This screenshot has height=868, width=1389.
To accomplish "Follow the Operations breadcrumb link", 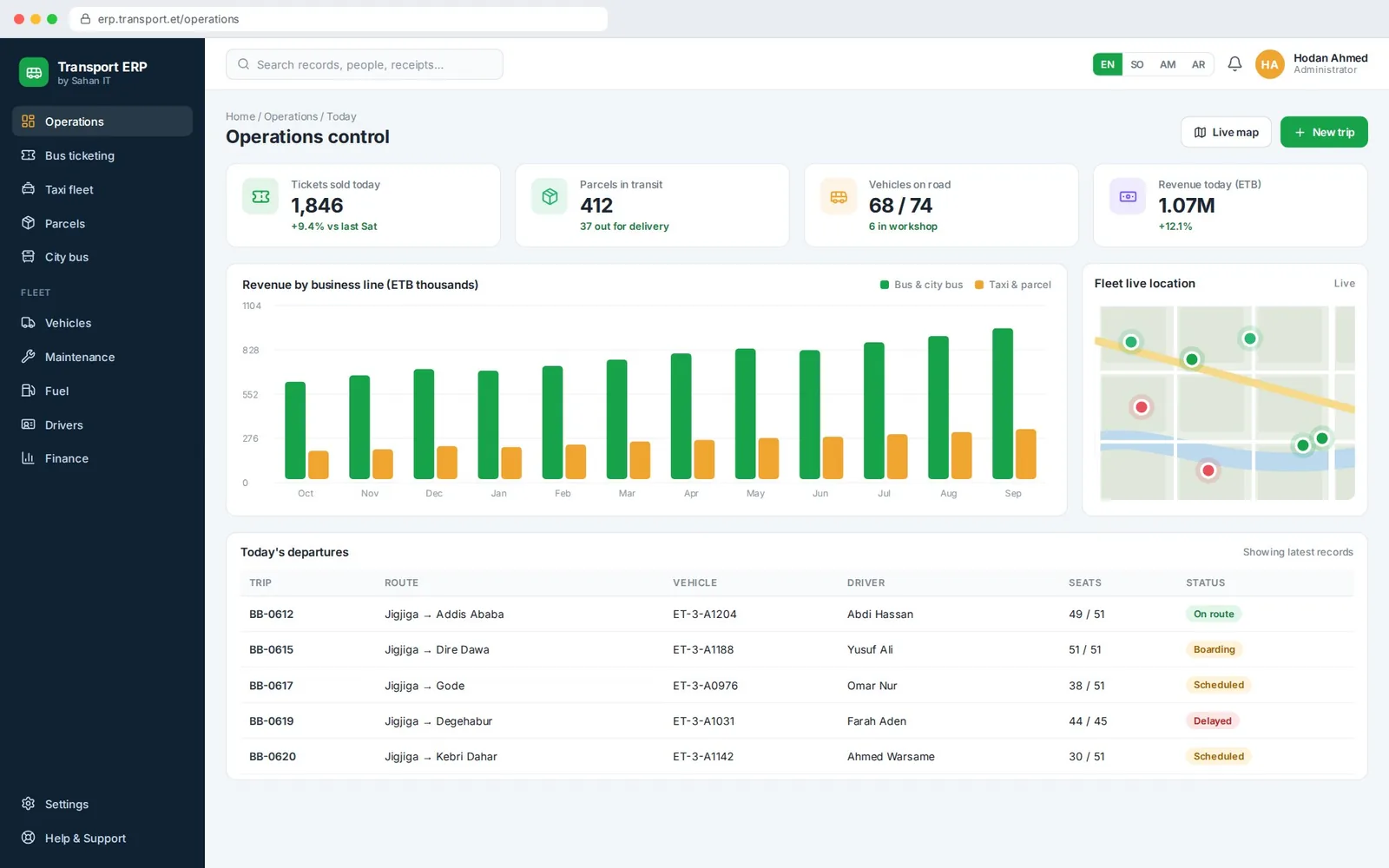I will coord(291,116).
